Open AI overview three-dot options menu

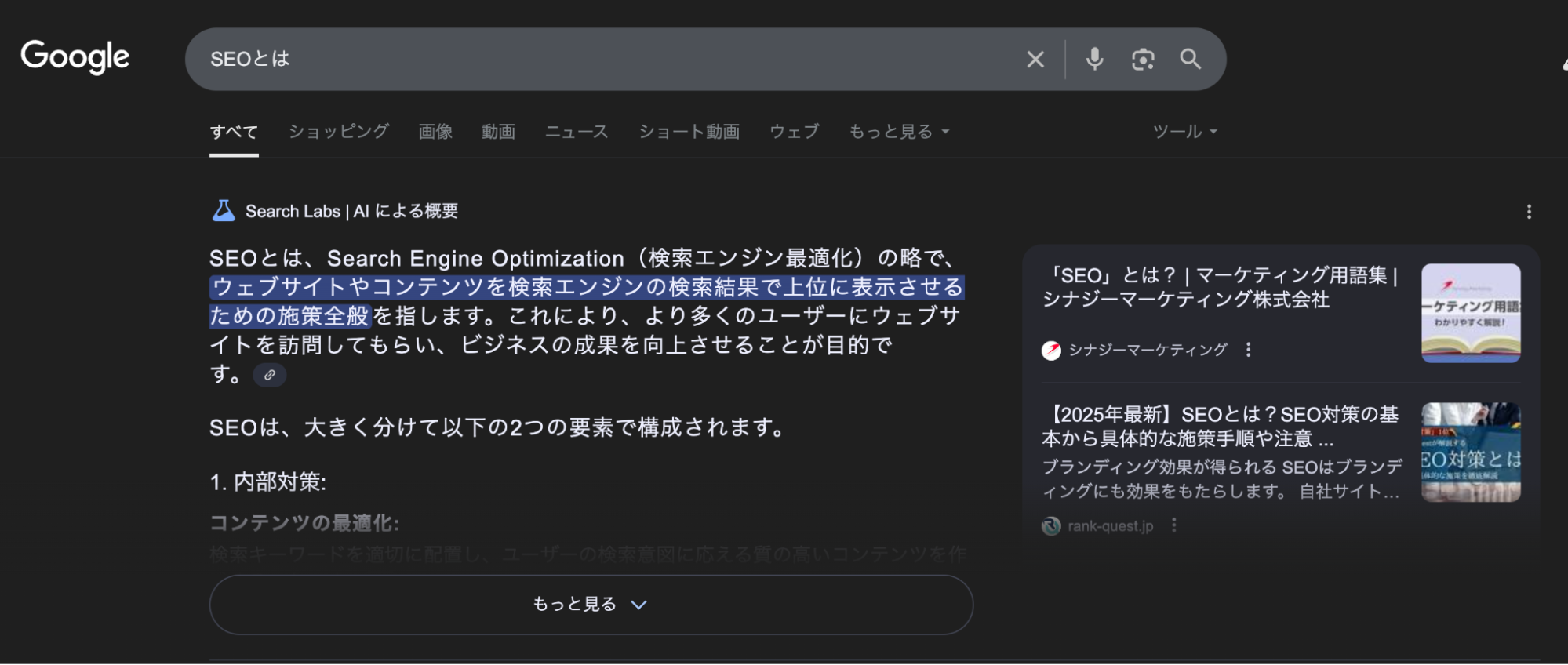tap(1529, 212)
